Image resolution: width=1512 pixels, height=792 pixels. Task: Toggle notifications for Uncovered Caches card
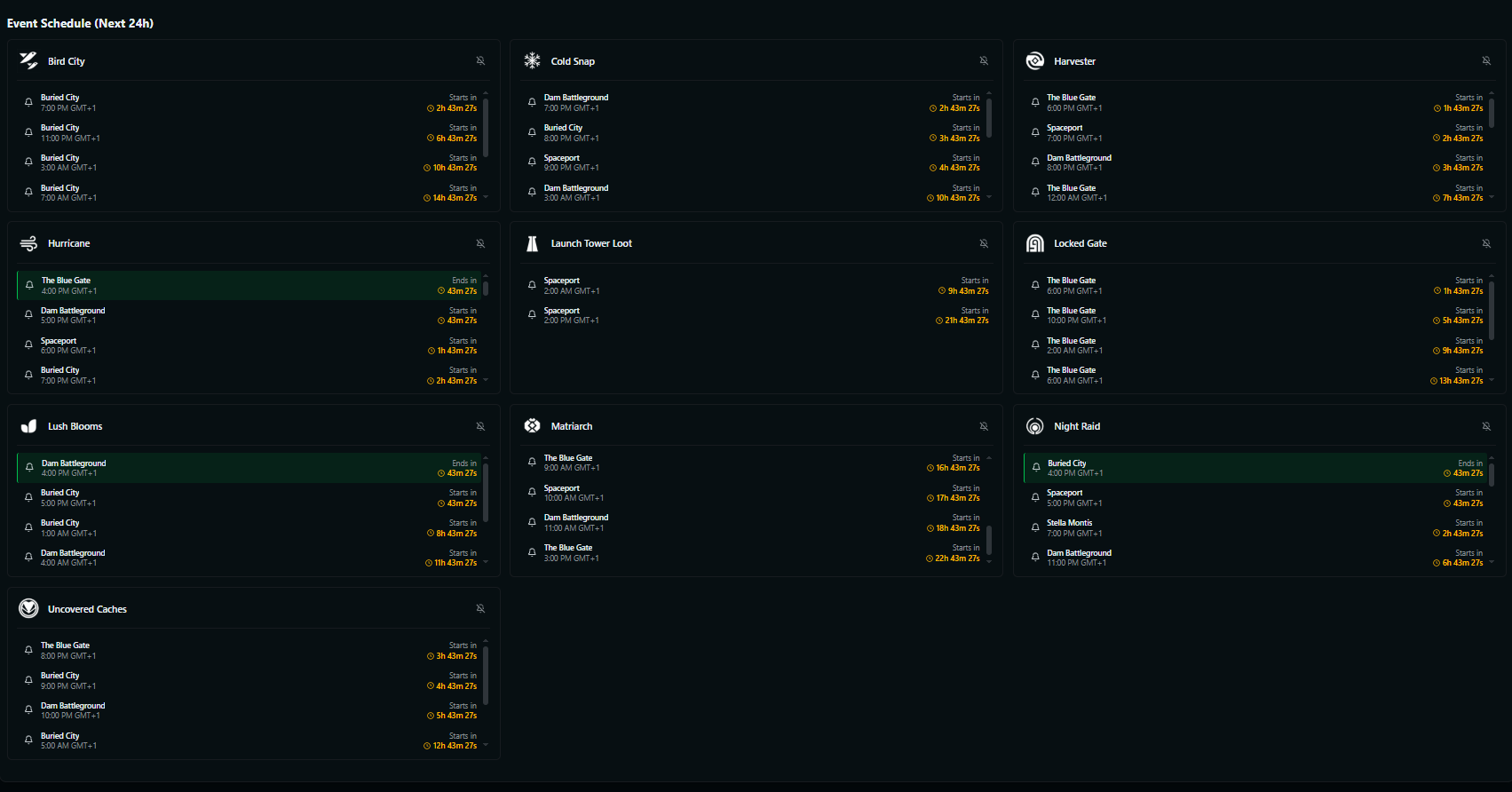coord(480,608)
